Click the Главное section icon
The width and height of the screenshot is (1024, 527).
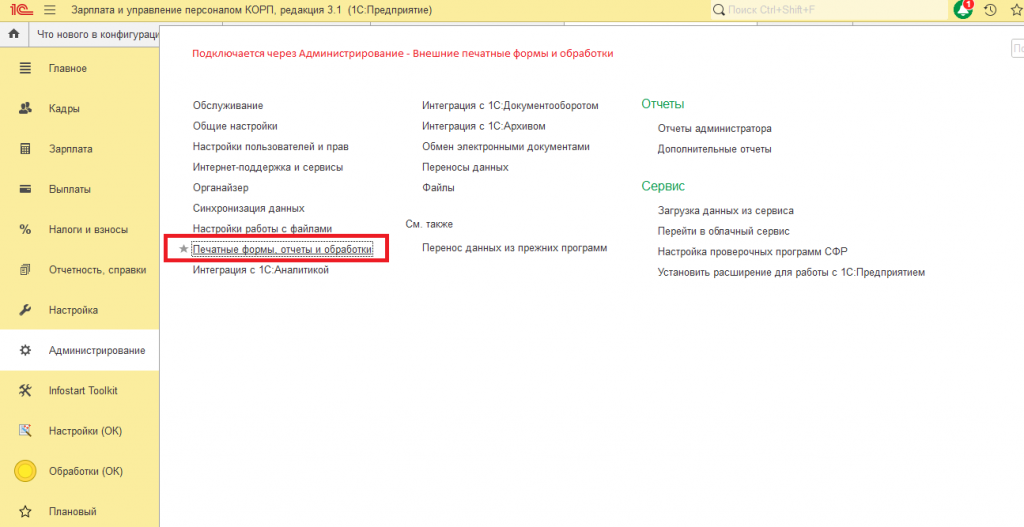[25, 68]
